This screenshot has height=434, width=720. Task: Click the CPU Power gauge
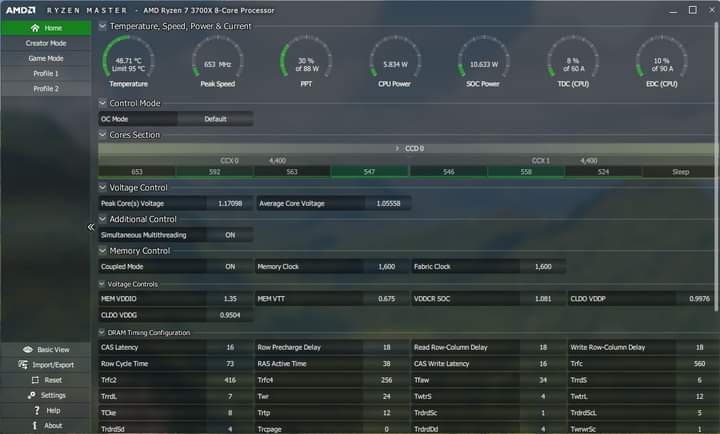tap(394, 62)
